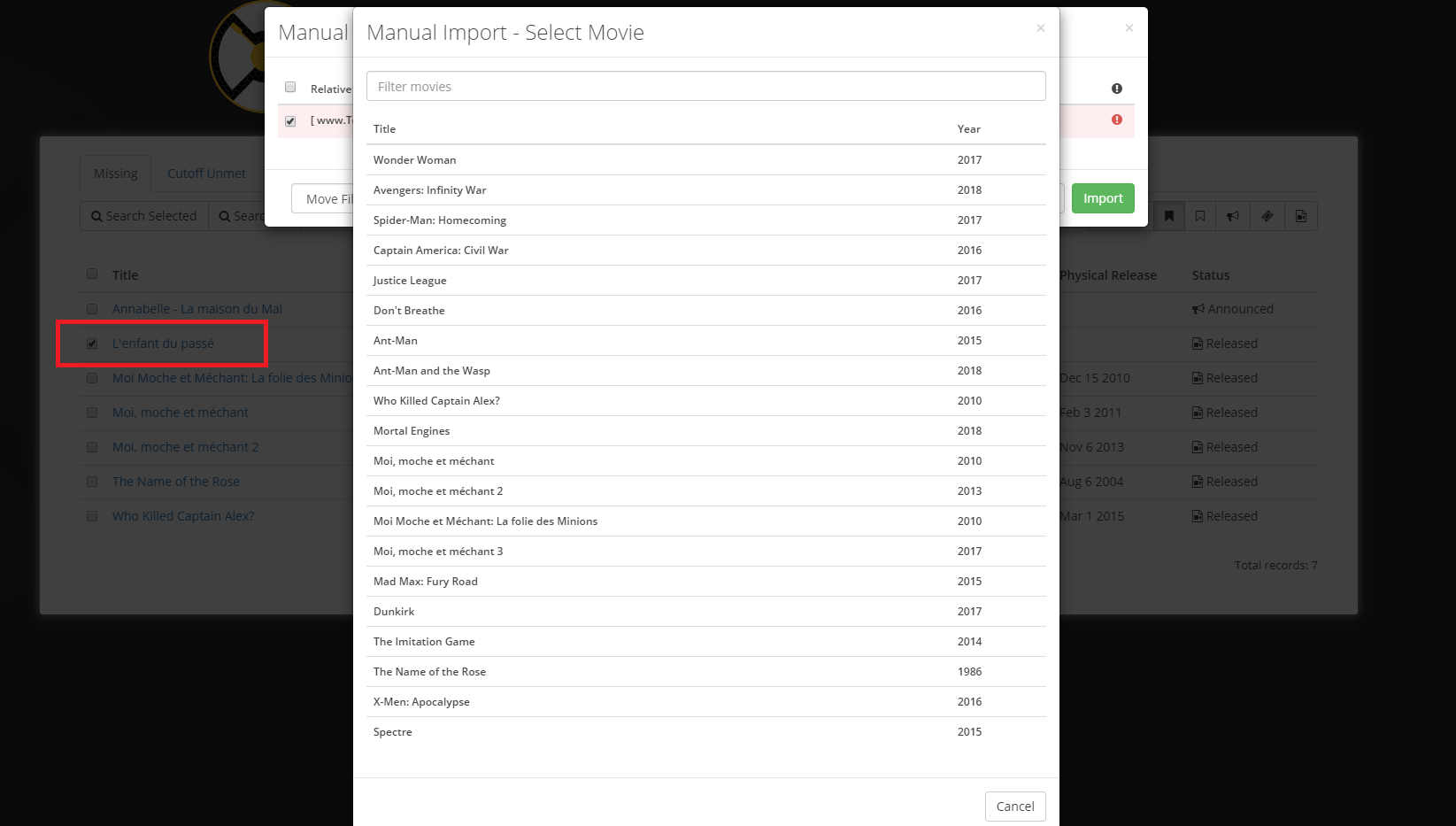Click the Announced megaphone icon on Annabelle's row
The height and width of the screenshot is (826, 1456).
click(1197, 309)
